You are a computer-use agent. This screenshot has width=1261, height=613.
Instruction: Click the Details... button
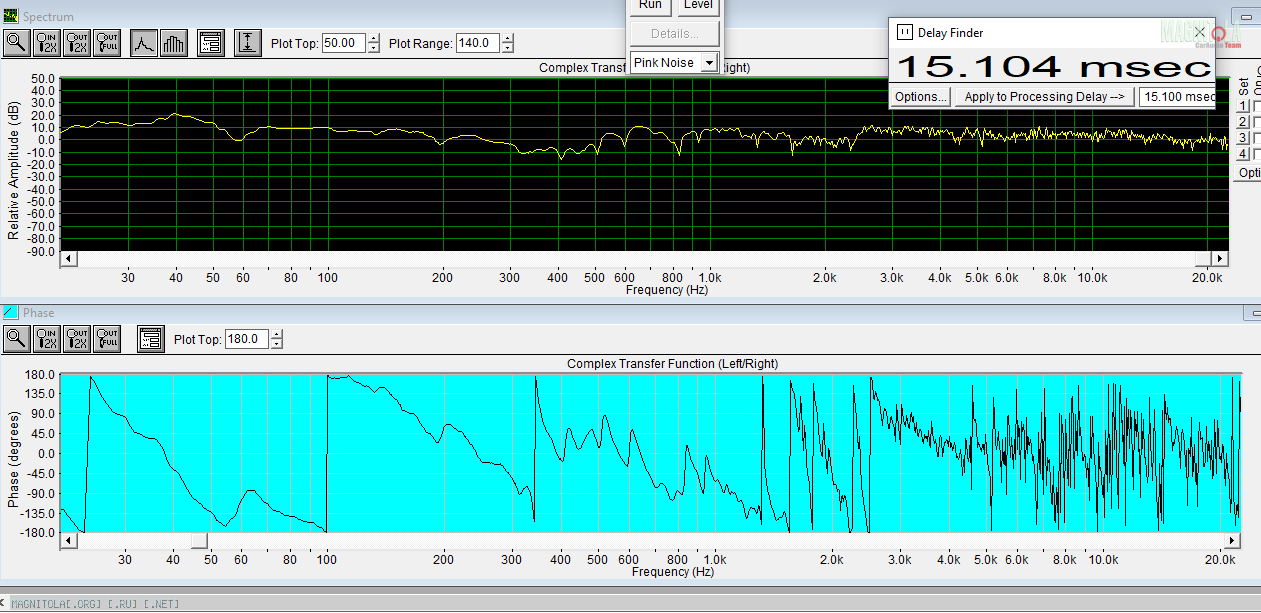click(675, 33)
